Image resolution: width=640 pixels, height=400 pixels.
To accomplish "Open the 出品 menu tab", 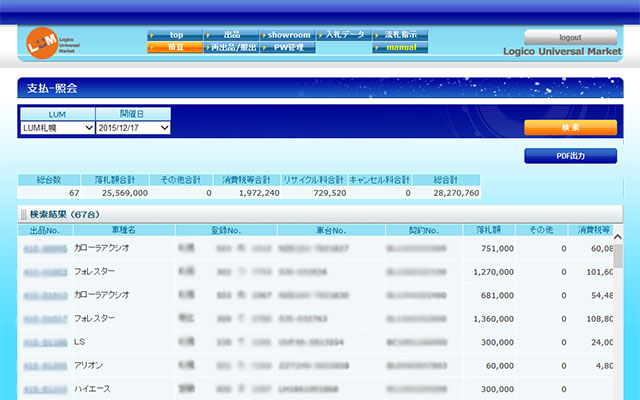I will click(x=231, y=35).
